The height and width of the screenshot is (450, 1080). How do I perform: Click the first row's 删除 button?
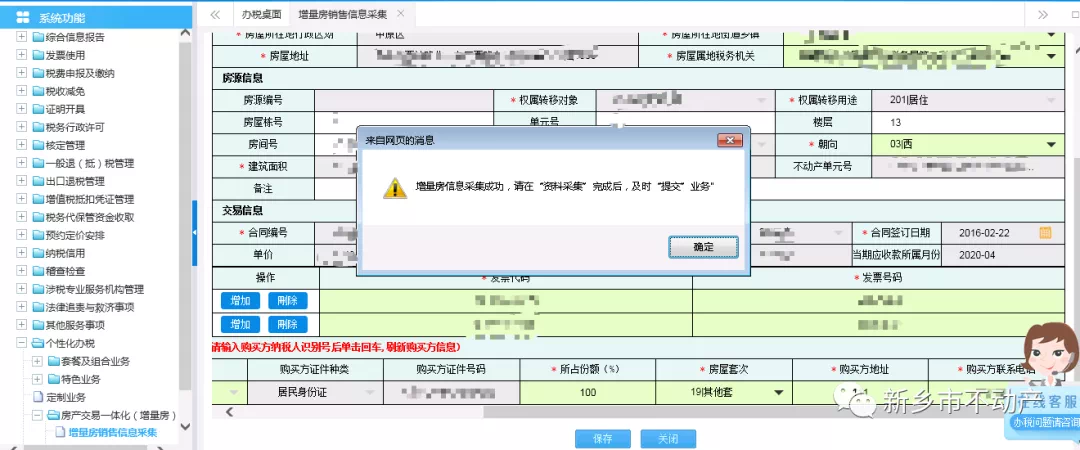(288, 300)
